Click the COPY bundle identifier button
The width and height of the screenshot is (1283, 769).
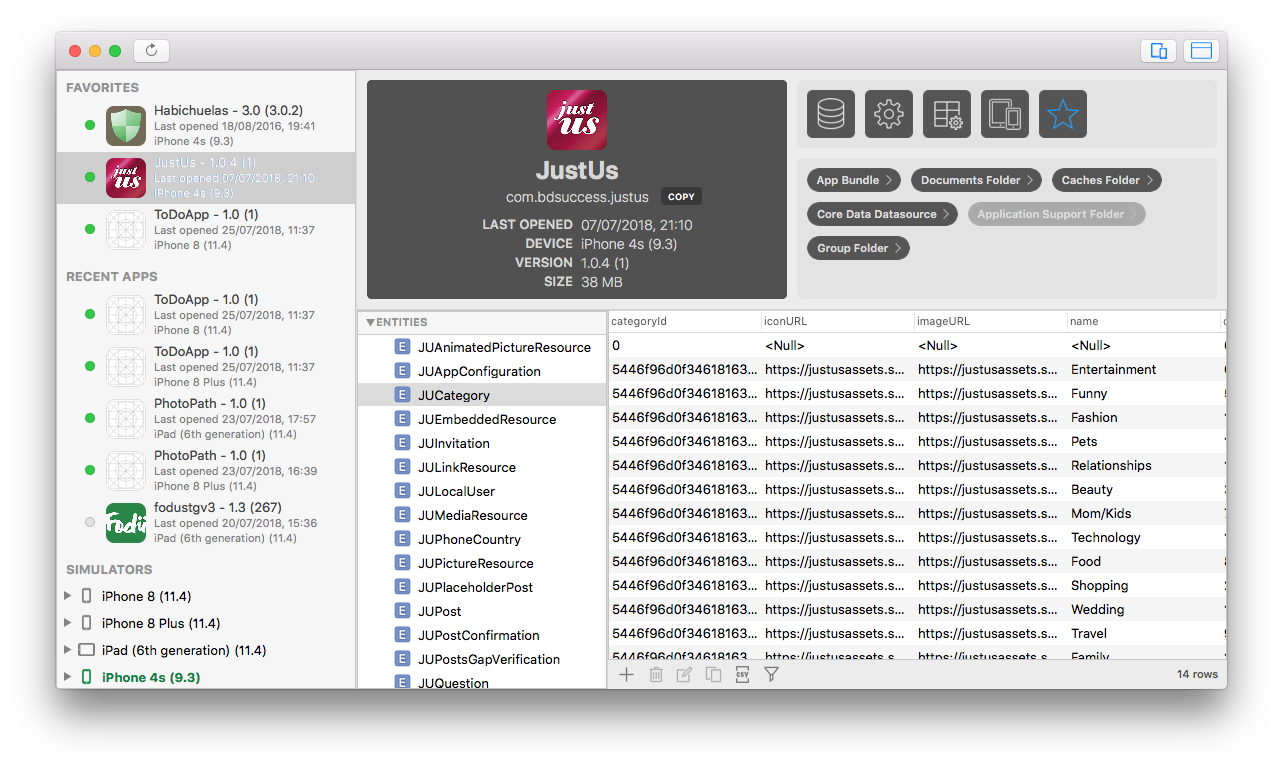[x=681, y=197]
